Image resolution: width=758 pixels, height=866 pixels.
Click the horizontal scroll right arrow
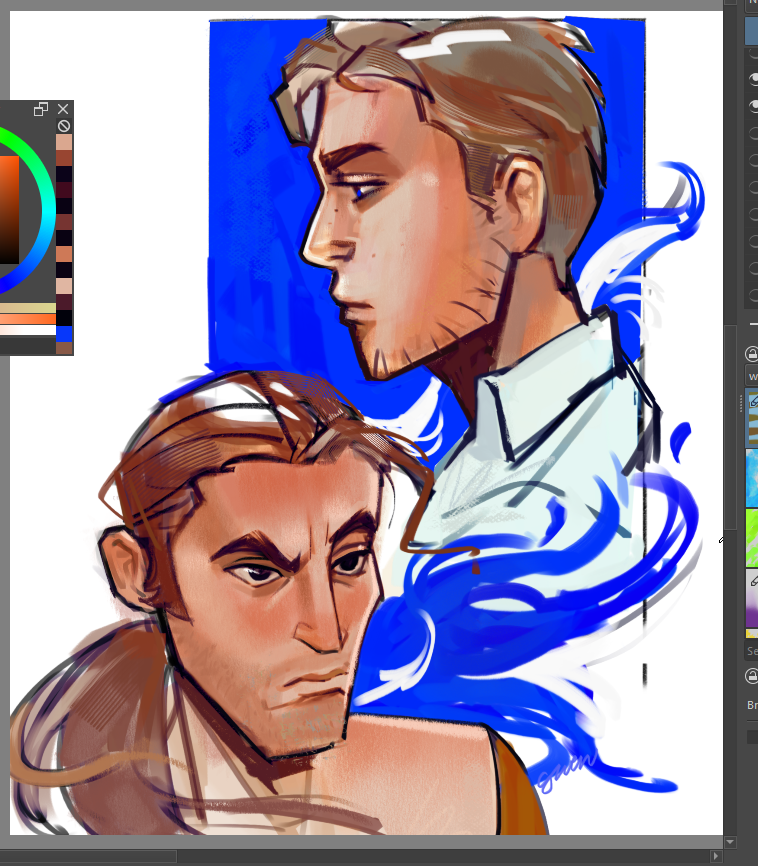click(x=717, y=857)
